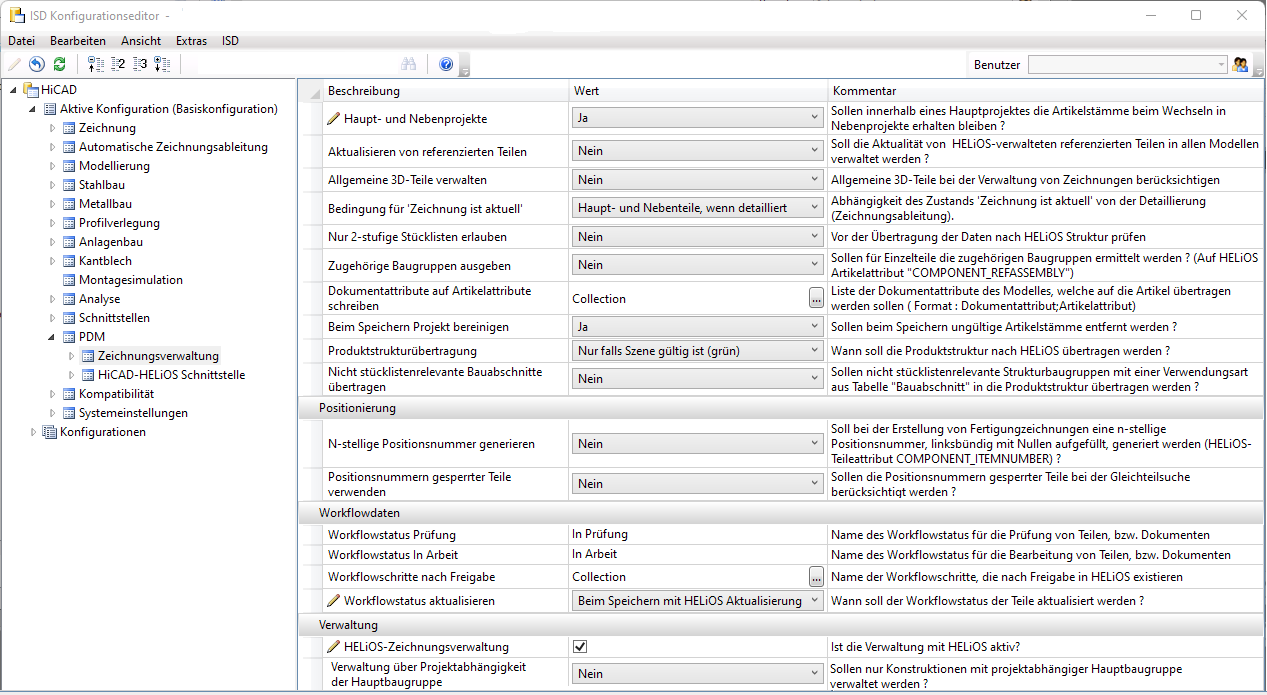Open help via the blue question mark icon
This screenshot has width=1267, height=695.
point(446,64)
